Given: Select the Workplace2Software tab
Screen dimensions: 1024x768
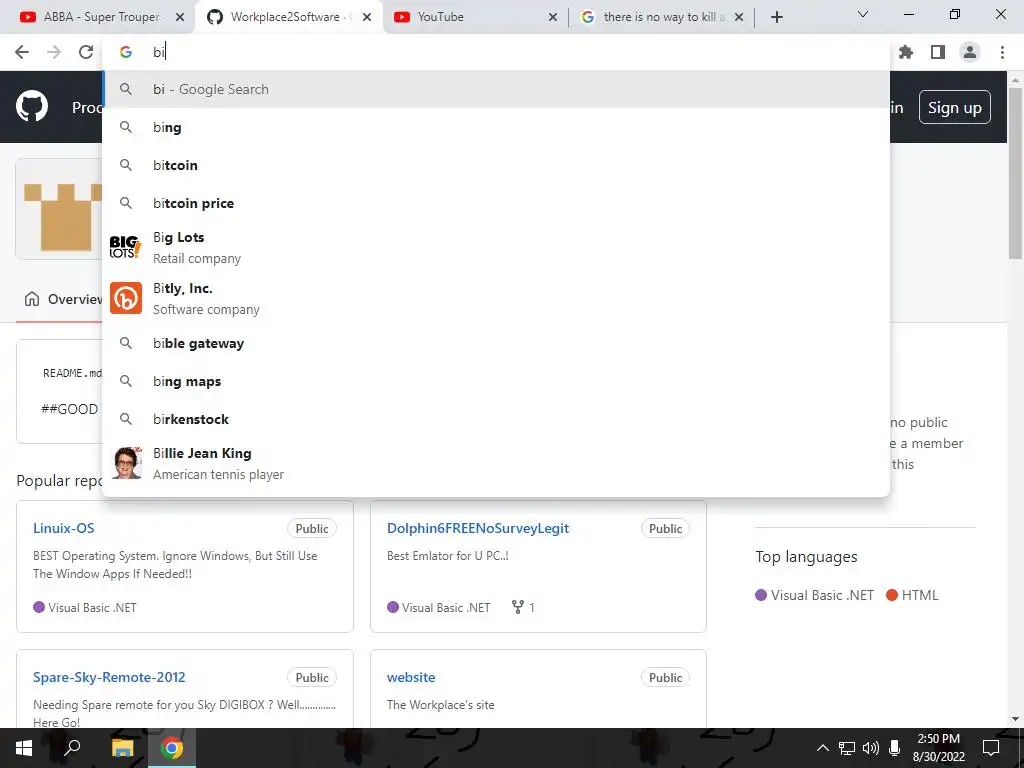Looking at the screenshot, I should 287,18.
